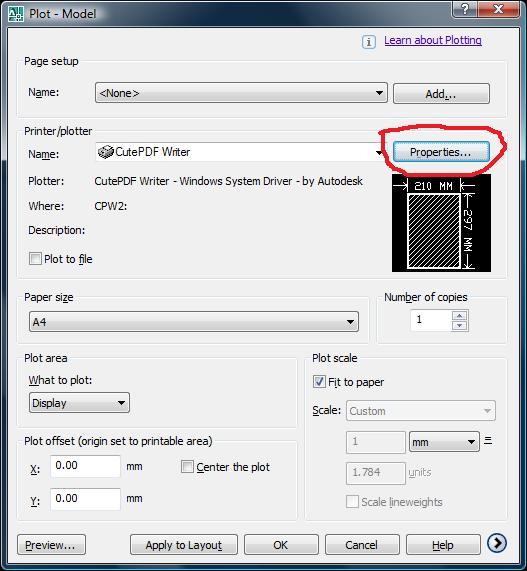Open the Learn about Plotting link
This screenshot has width=527, height=571.
pyautogui.click(x=433, y=40)
